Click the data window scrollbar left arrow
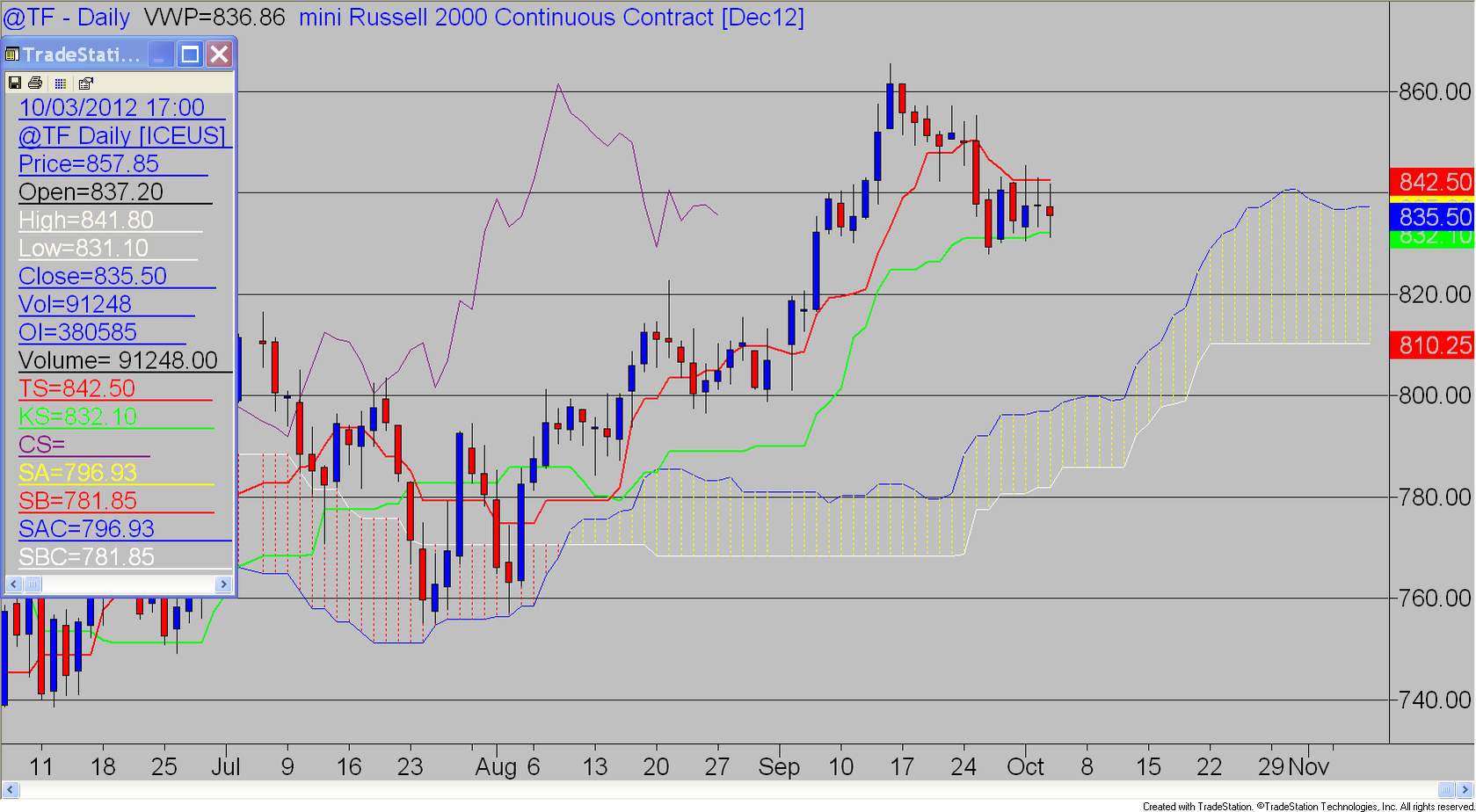The width and height of the screenshot is (1476, 812). point(14,584)
